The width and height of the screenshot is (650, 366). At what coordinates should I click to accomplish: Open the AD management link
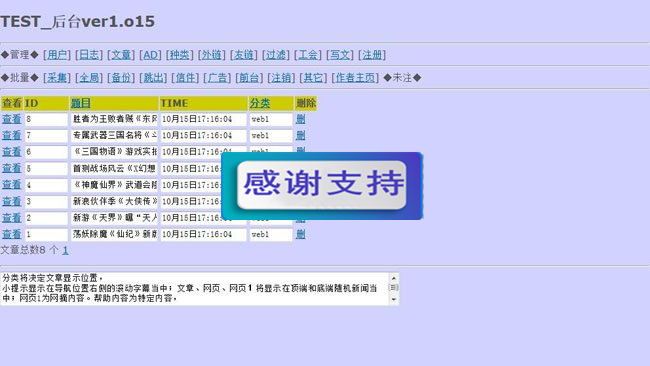click(x=150, y=55)
